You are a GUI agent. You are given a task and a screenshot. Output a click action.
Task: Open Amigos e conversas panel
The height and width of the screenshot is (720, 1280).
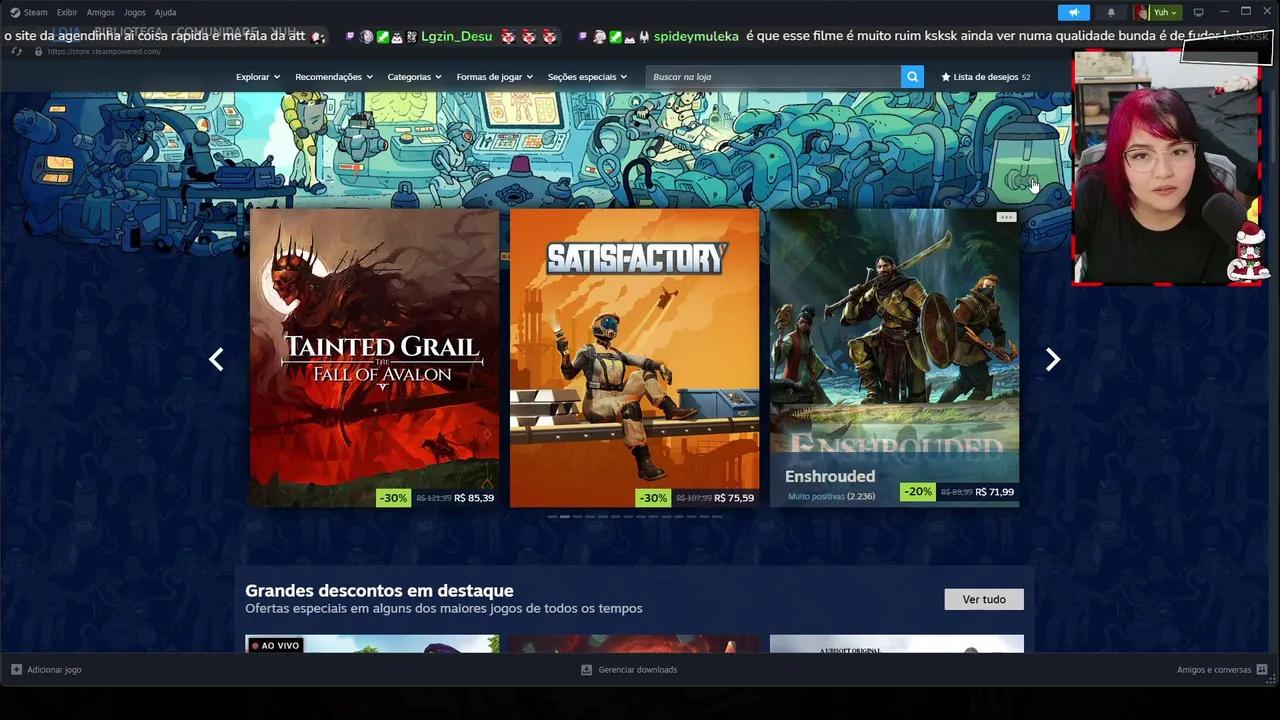point(1222,669)
